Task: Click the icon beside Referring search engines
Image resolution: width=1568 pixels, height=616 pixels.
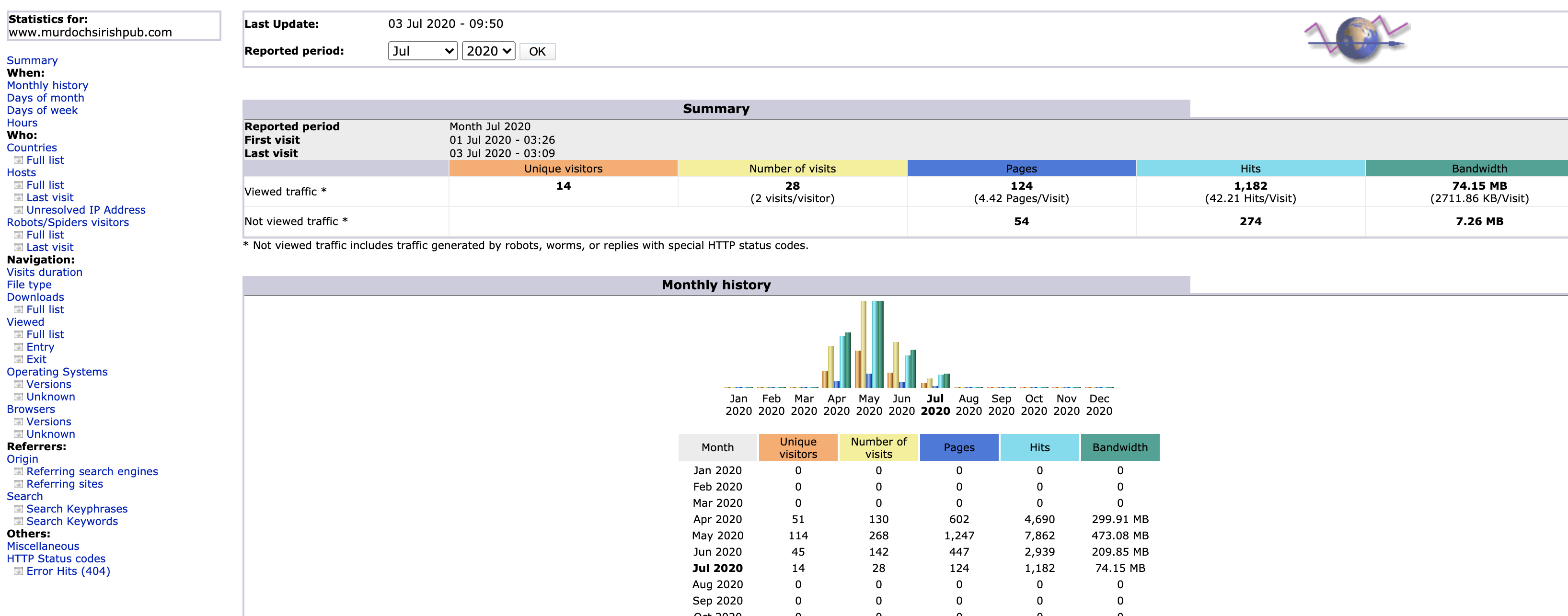Action: [x=19, y=472]
